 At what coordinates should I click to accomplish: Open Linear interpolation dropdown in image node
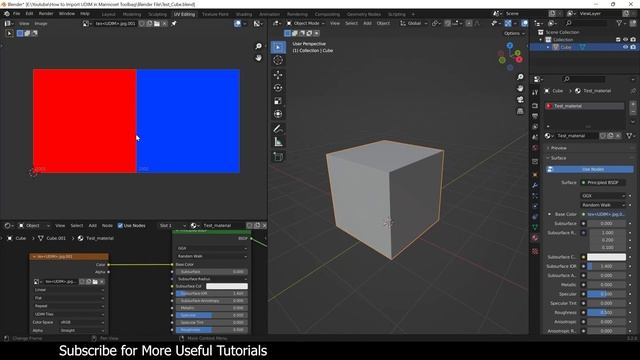[69, 290]
